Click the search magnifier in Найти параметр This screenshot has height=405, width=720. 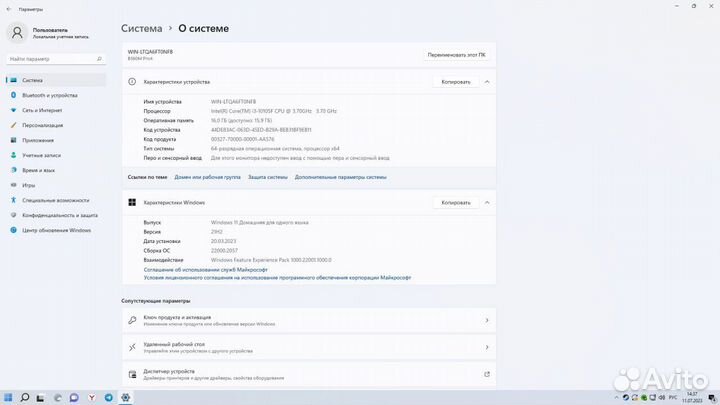[99, 59]
